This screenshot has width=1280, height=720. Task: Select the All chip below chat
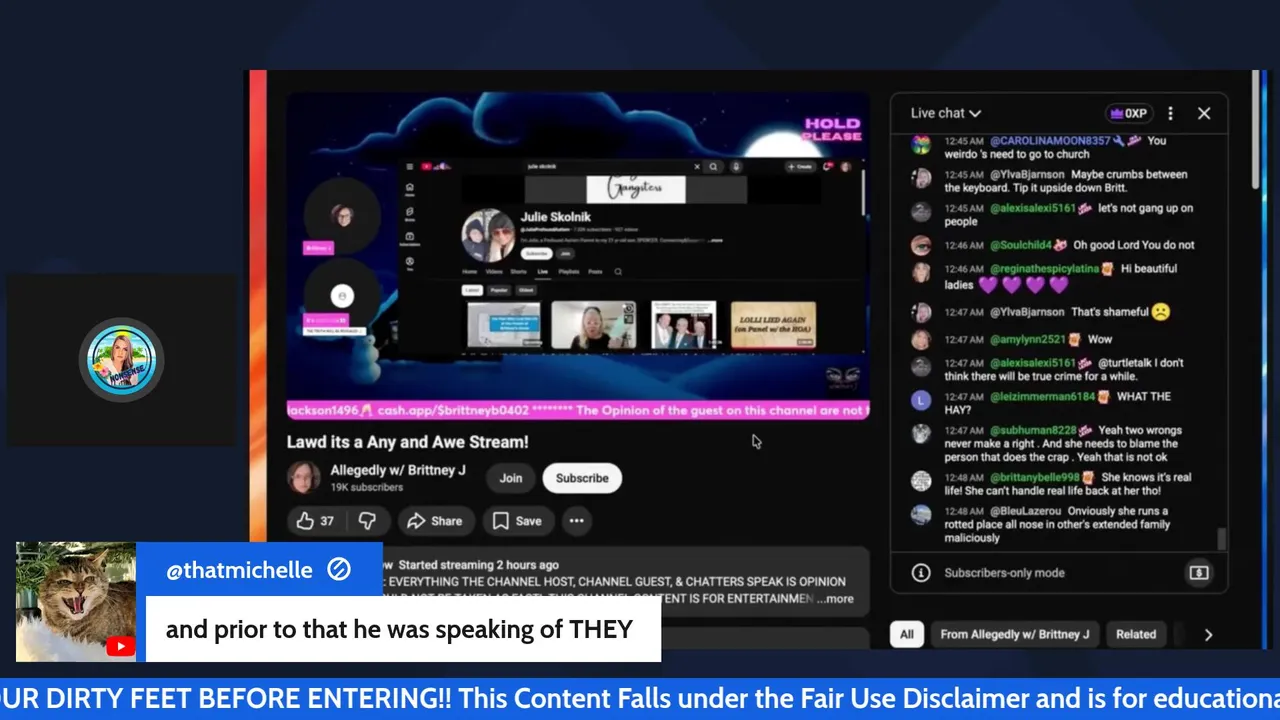(x=906, y=634)
